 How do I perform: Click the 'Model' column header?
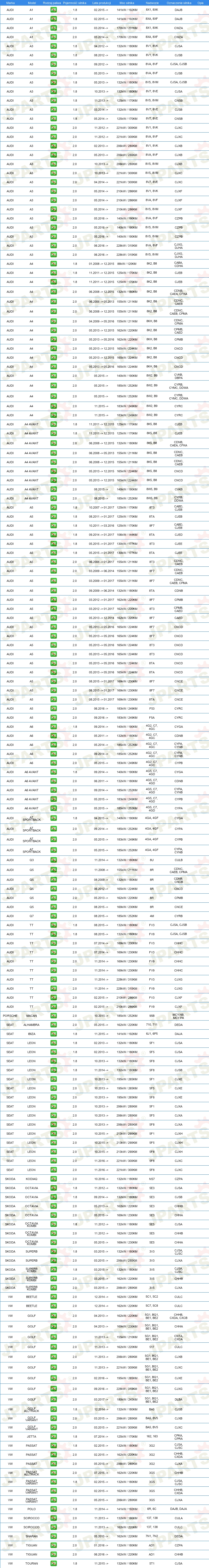[x=32, y=3]
